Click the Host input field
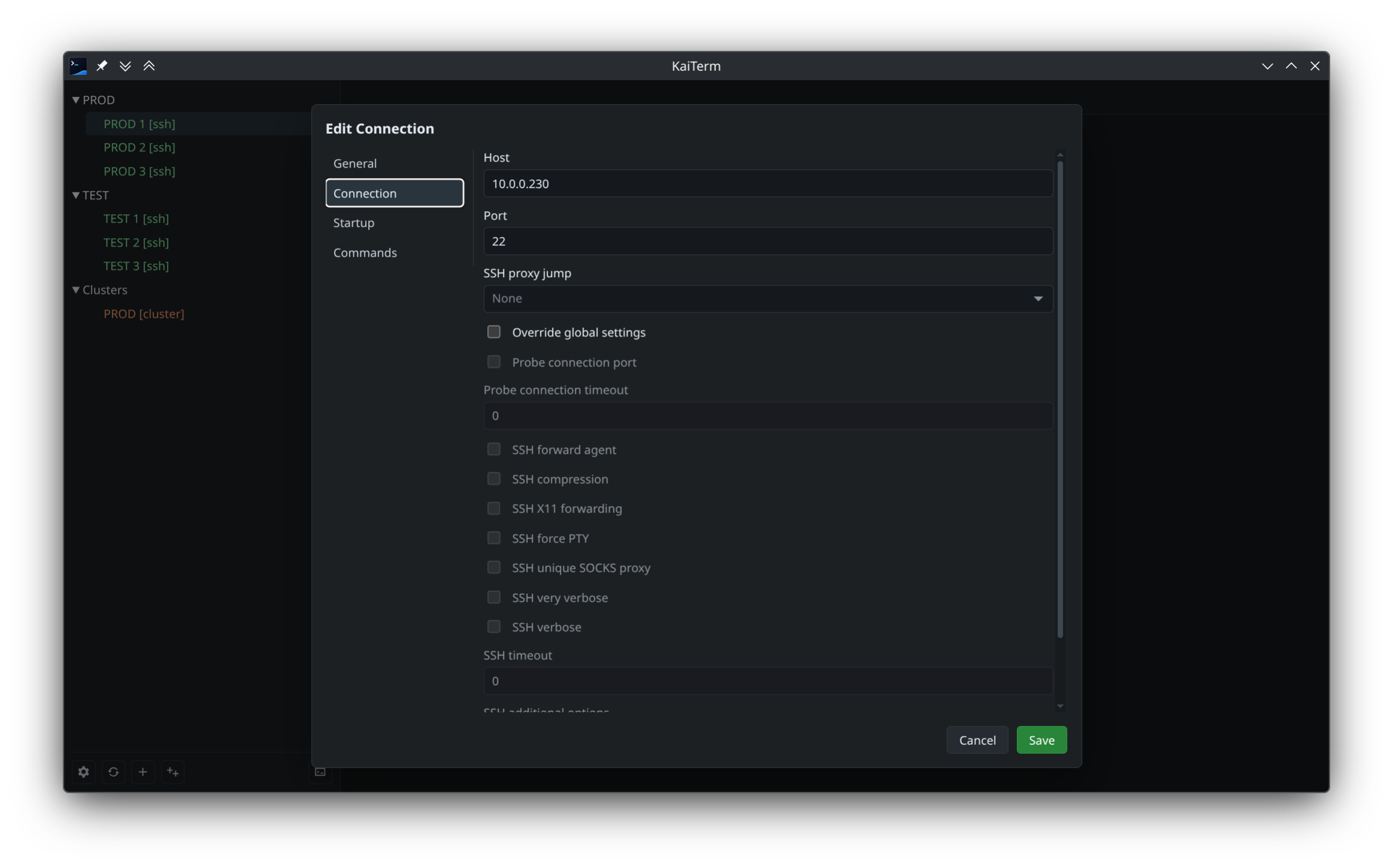The height and width of the screenshot is (868, 1393). tap(767, 183)
